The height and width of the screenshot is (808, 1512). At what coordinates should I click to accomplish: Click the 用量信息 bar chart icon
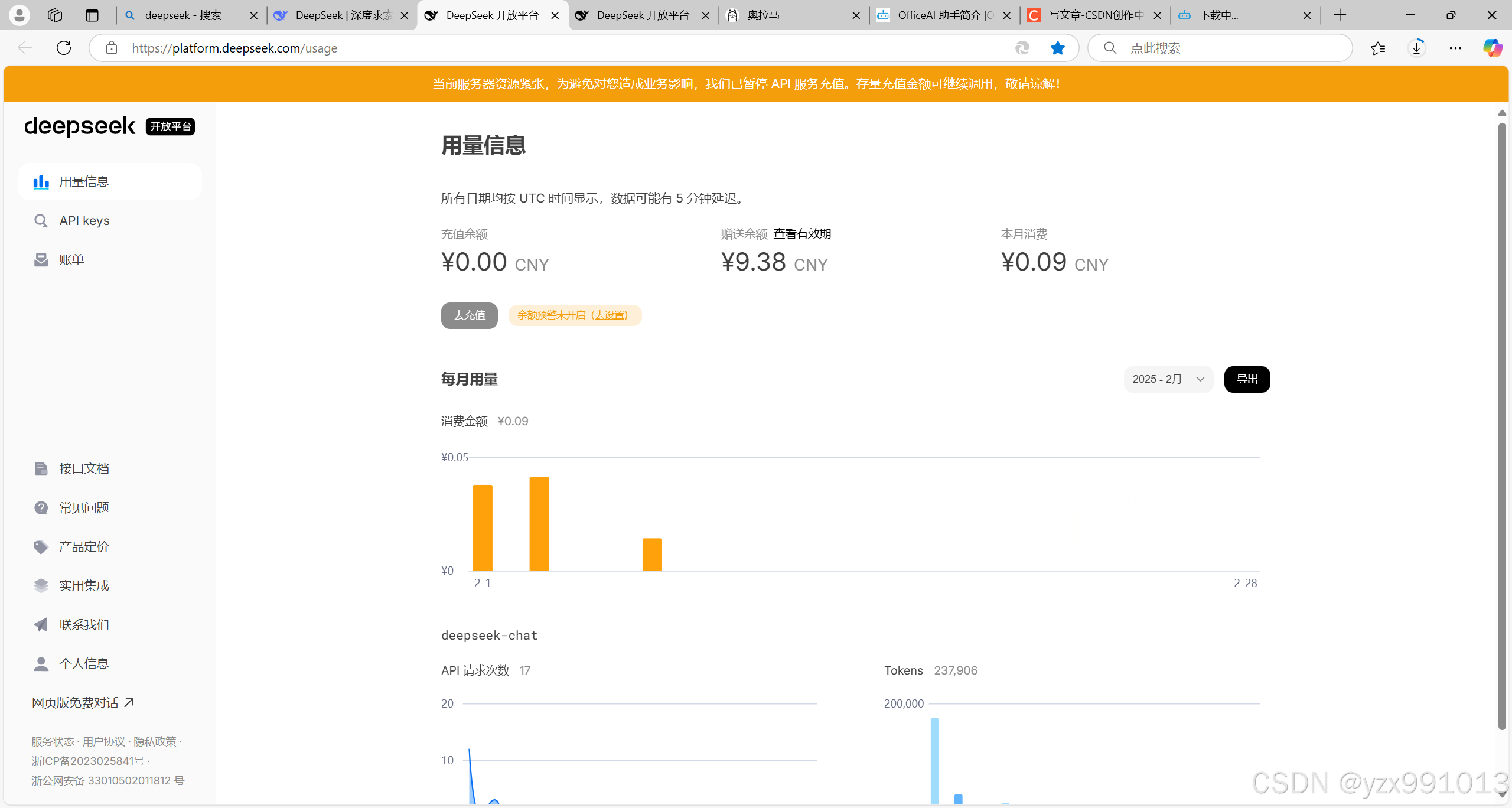click(41, 182)
